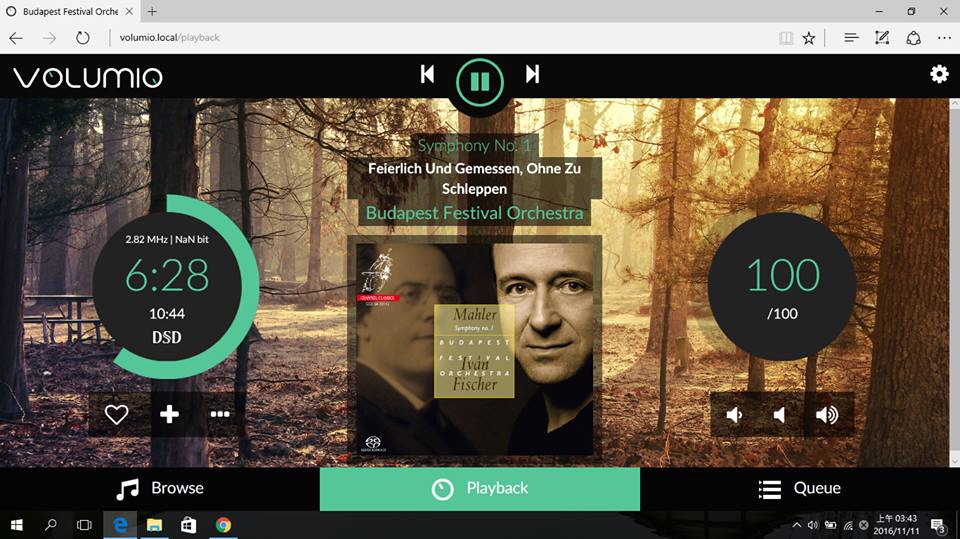Image resolution: width=960 pixels, height=539 pixels.
Task: Toggle mute with the speaker icon
Action: click(734, 415)
